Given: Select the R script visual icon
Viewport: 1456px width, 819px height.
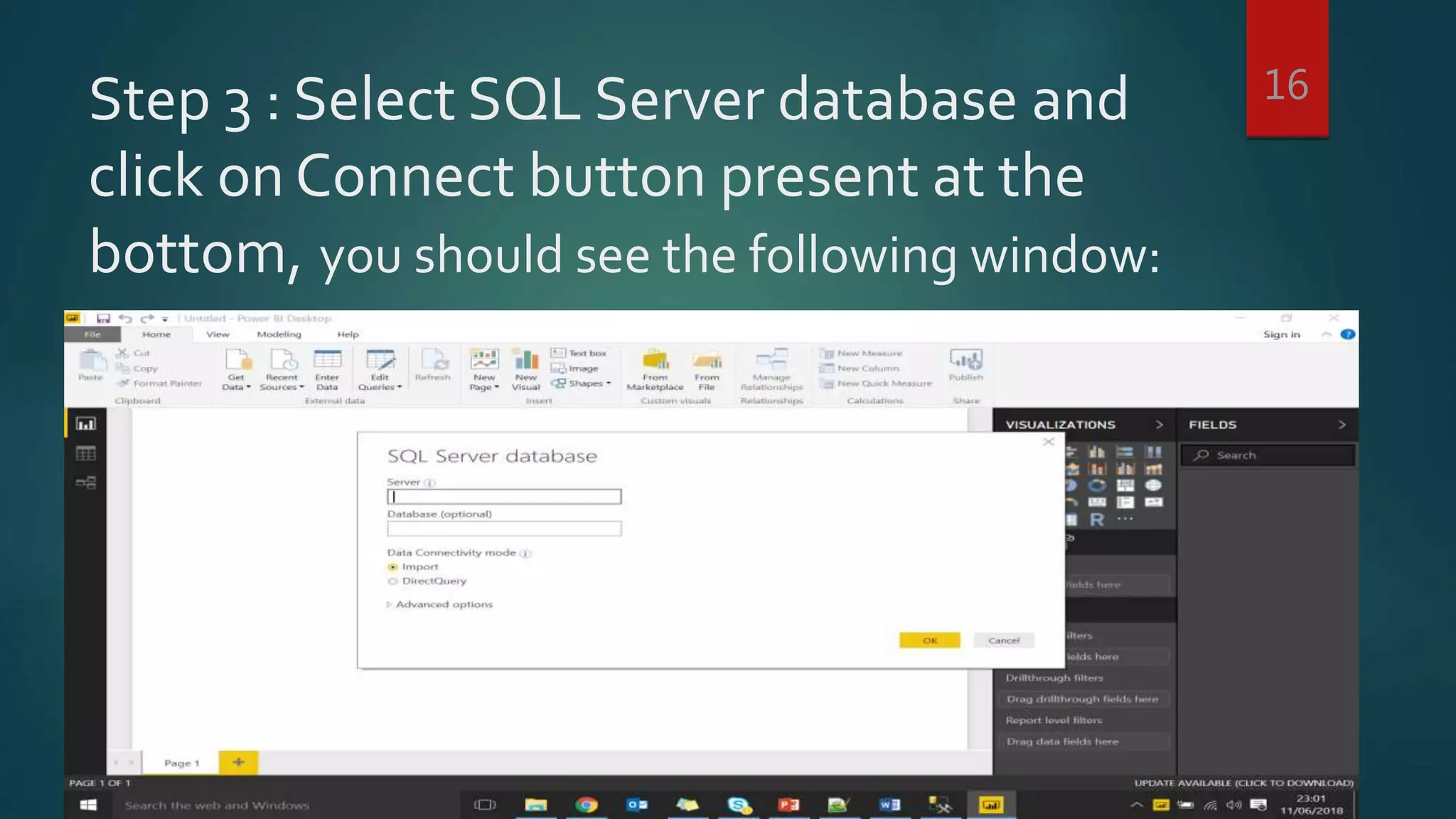Looking at the screenshot, I should tap(1097, 520).
